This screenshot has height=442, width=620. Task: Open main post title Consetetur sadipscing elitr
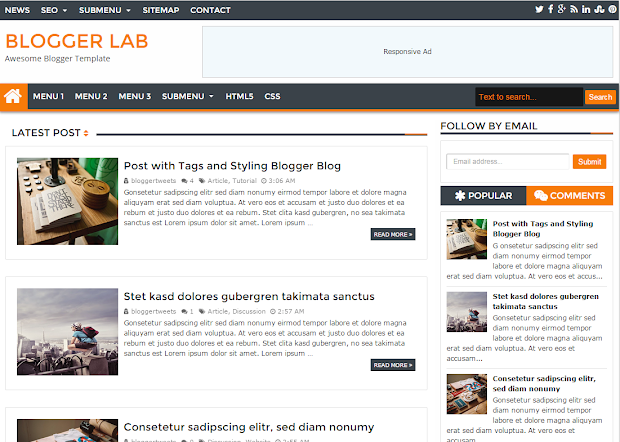pos(249,427)
